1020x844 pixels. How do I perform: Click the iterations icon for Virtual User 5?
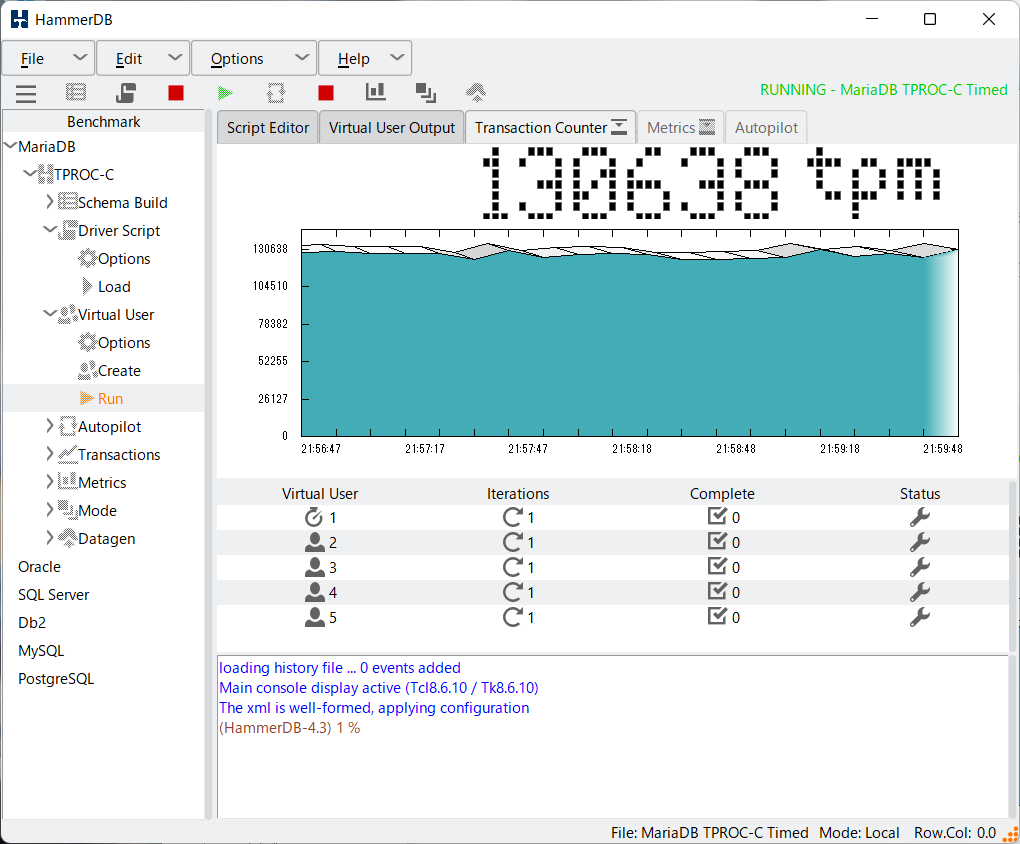pos(513,617)
